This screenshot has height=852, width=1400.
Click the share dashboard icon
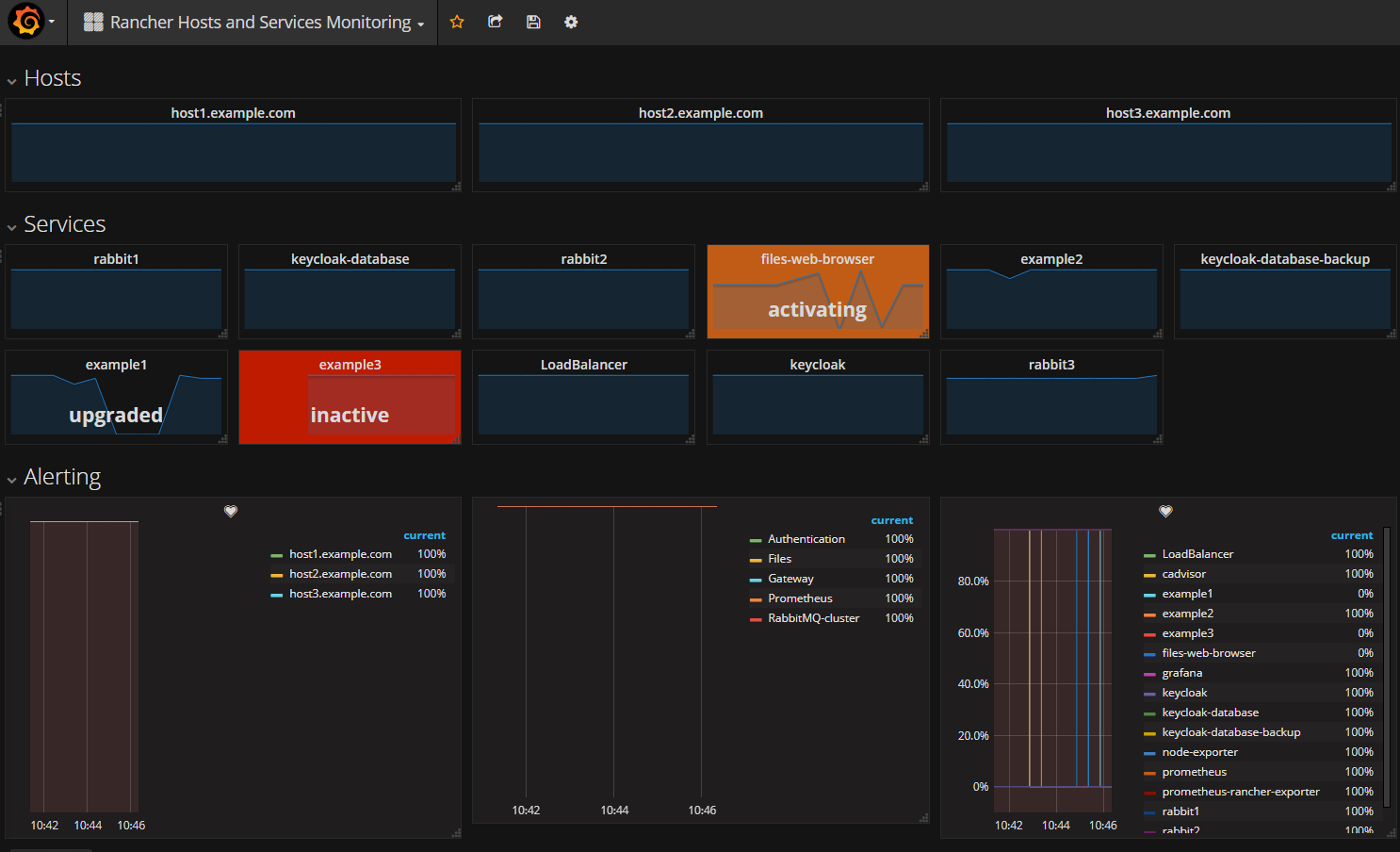coord(495,22)
